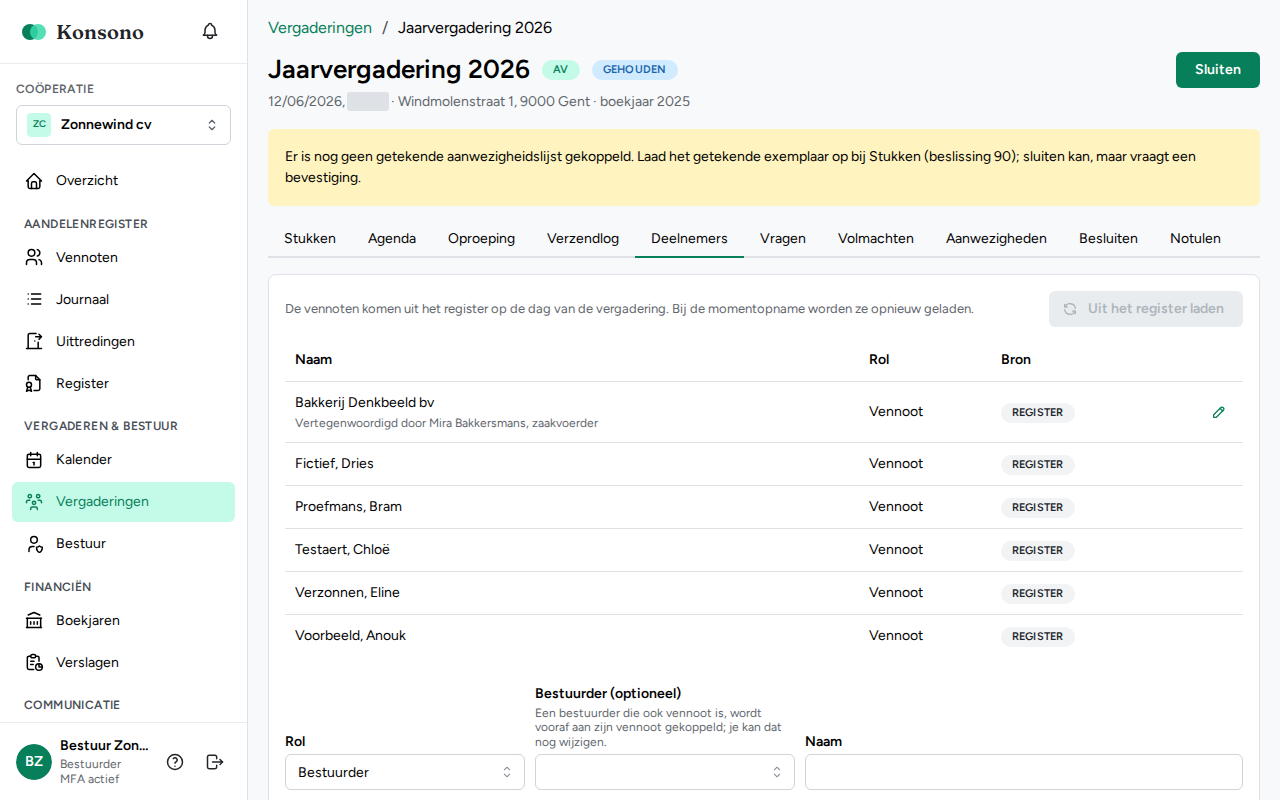Click the Overzicht home icon
The image size is (1280, 800).
point(34,181)
